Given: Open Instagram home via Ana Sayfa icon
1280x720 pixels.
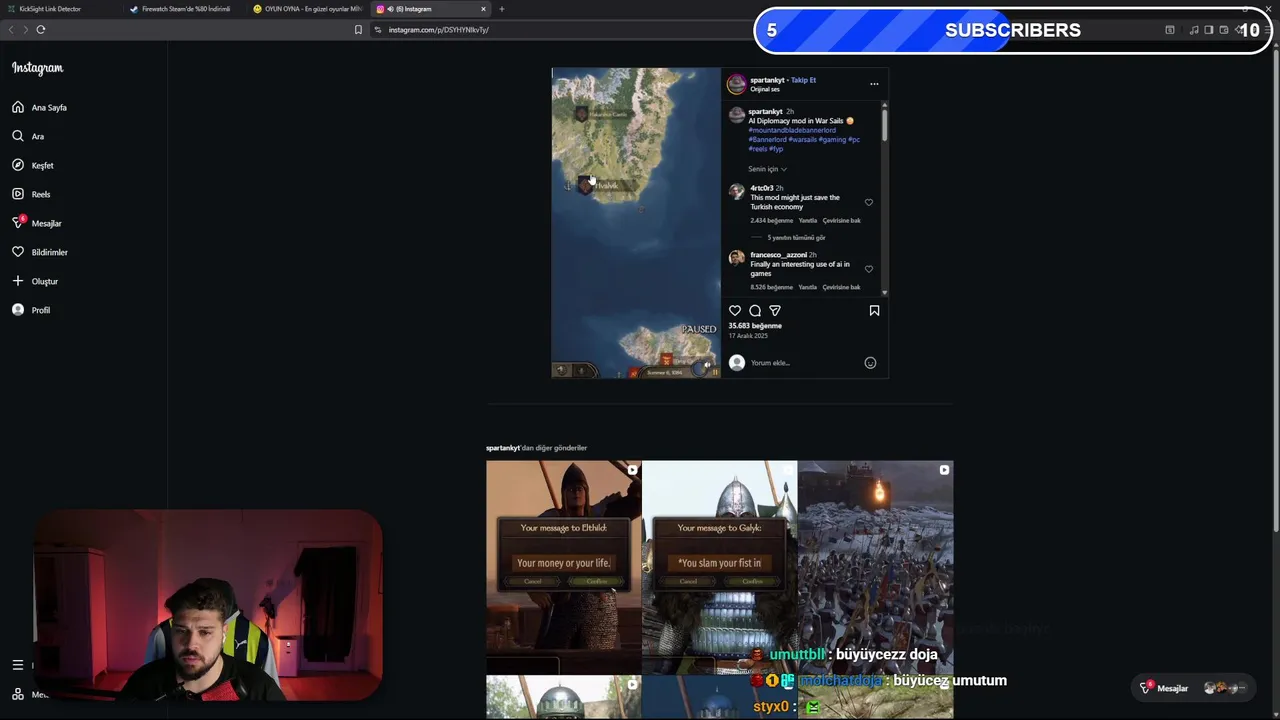Looking at the screenshot, I should click(x=18, y=107).
